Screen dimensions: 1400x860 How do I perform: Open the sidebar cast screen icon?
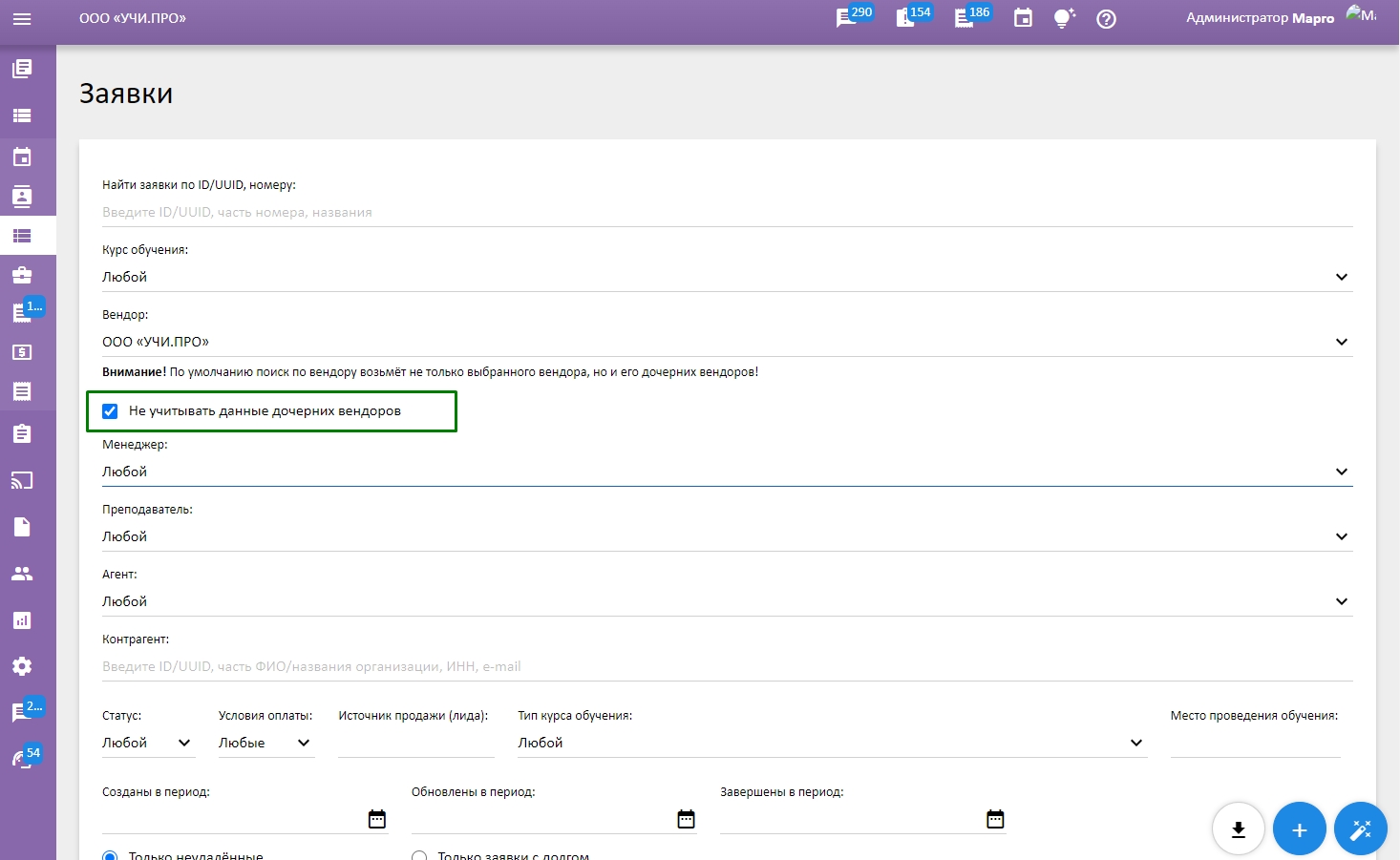pos(22,480)
